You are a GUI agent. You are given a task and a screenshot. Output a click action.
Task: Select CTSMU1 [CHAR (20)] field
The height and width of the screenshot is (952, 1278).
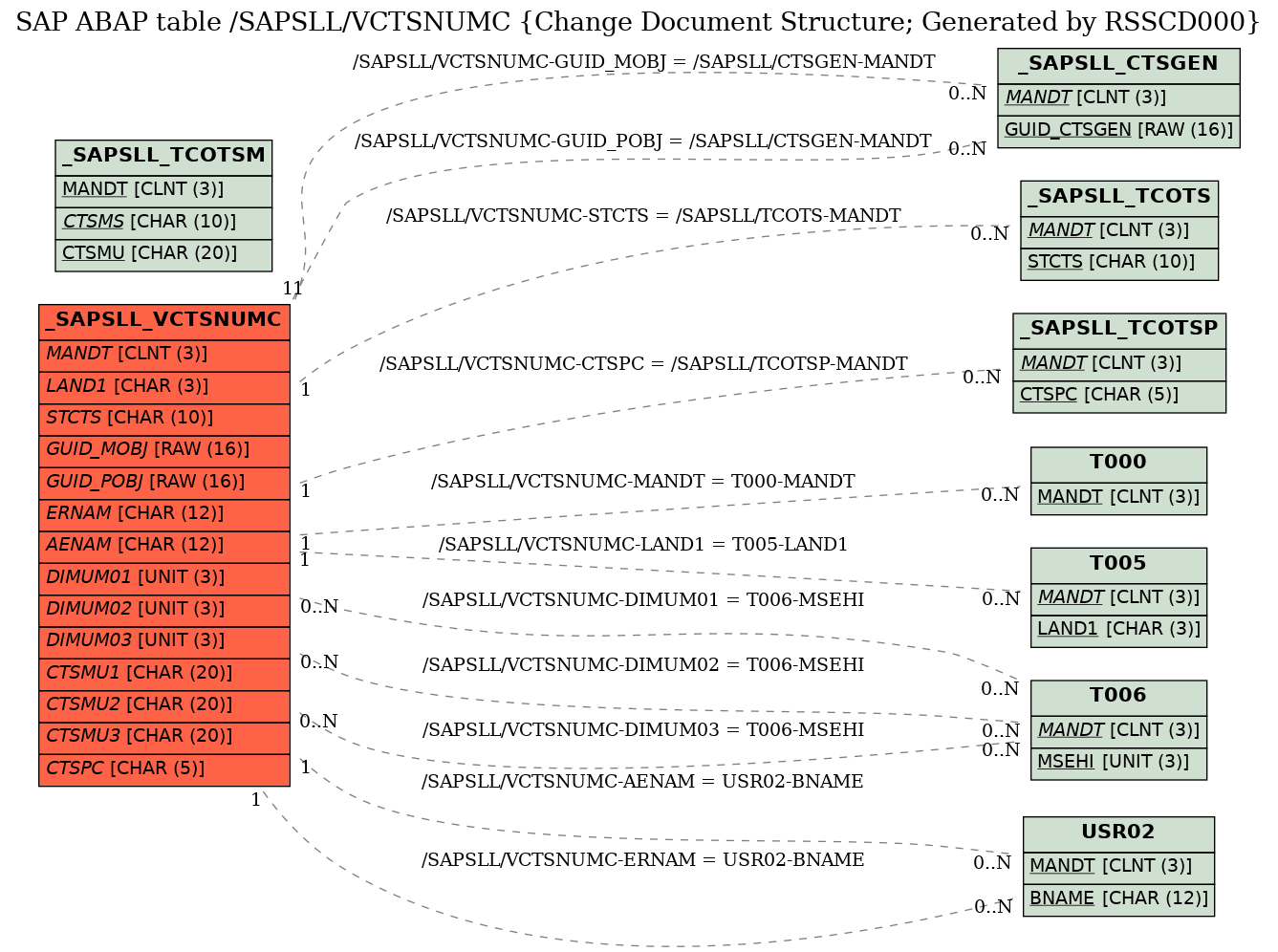tap(164, 673)
